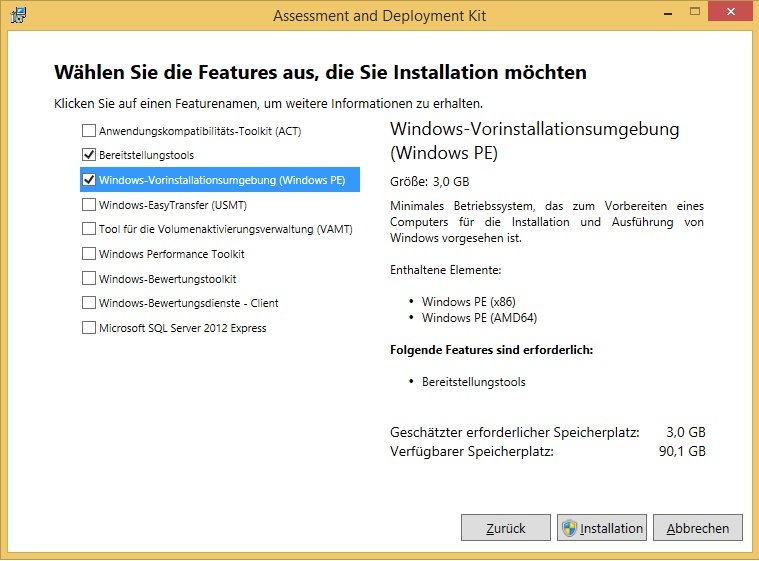The width and height of the screenshot is (759, 561).
Task: Enable the Anwendungskompatibilitäts-Toolkit (ACT) checkbox
Action: pyautogui.click(x=89, y=131)
